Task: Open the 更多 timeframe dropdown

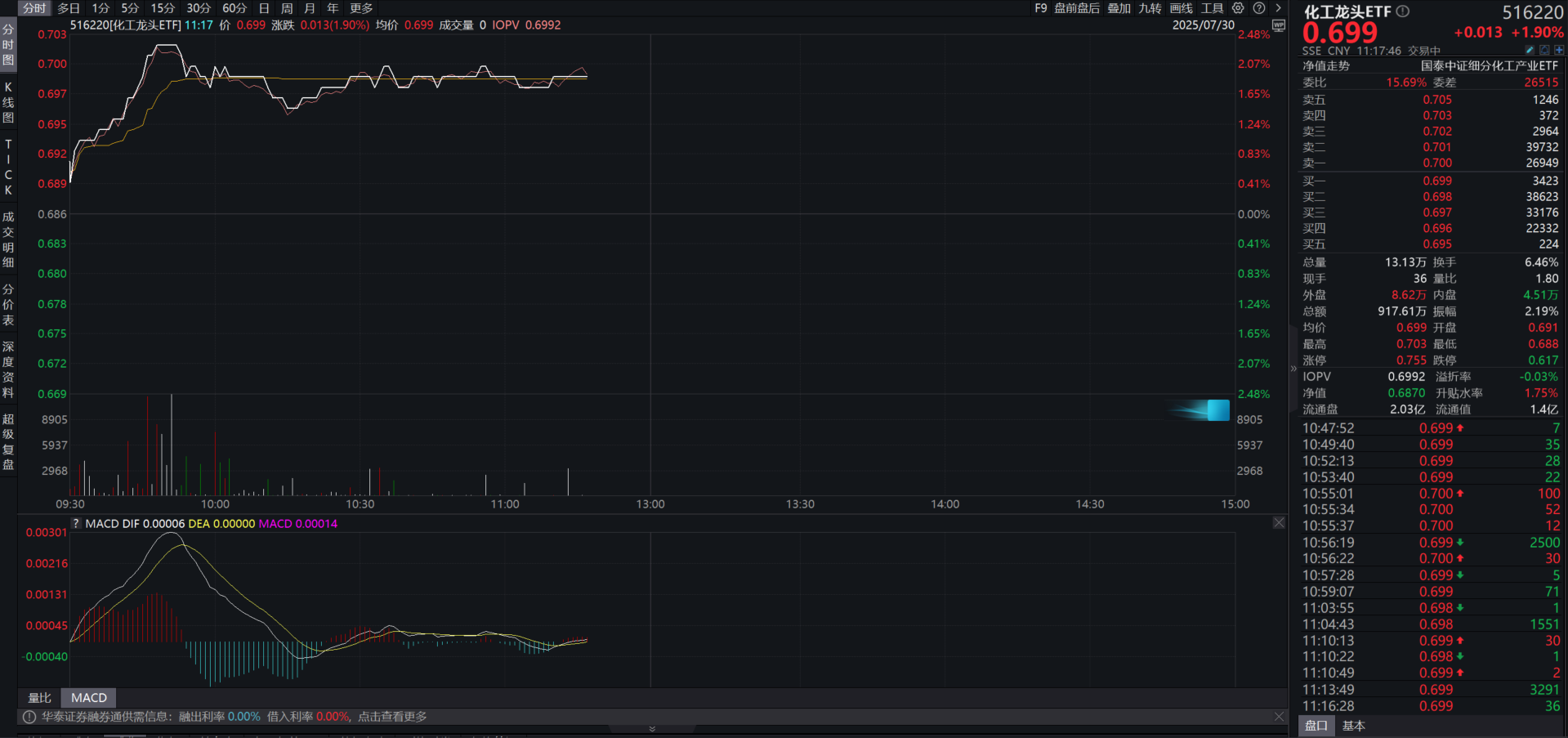Action: [362, 8]
